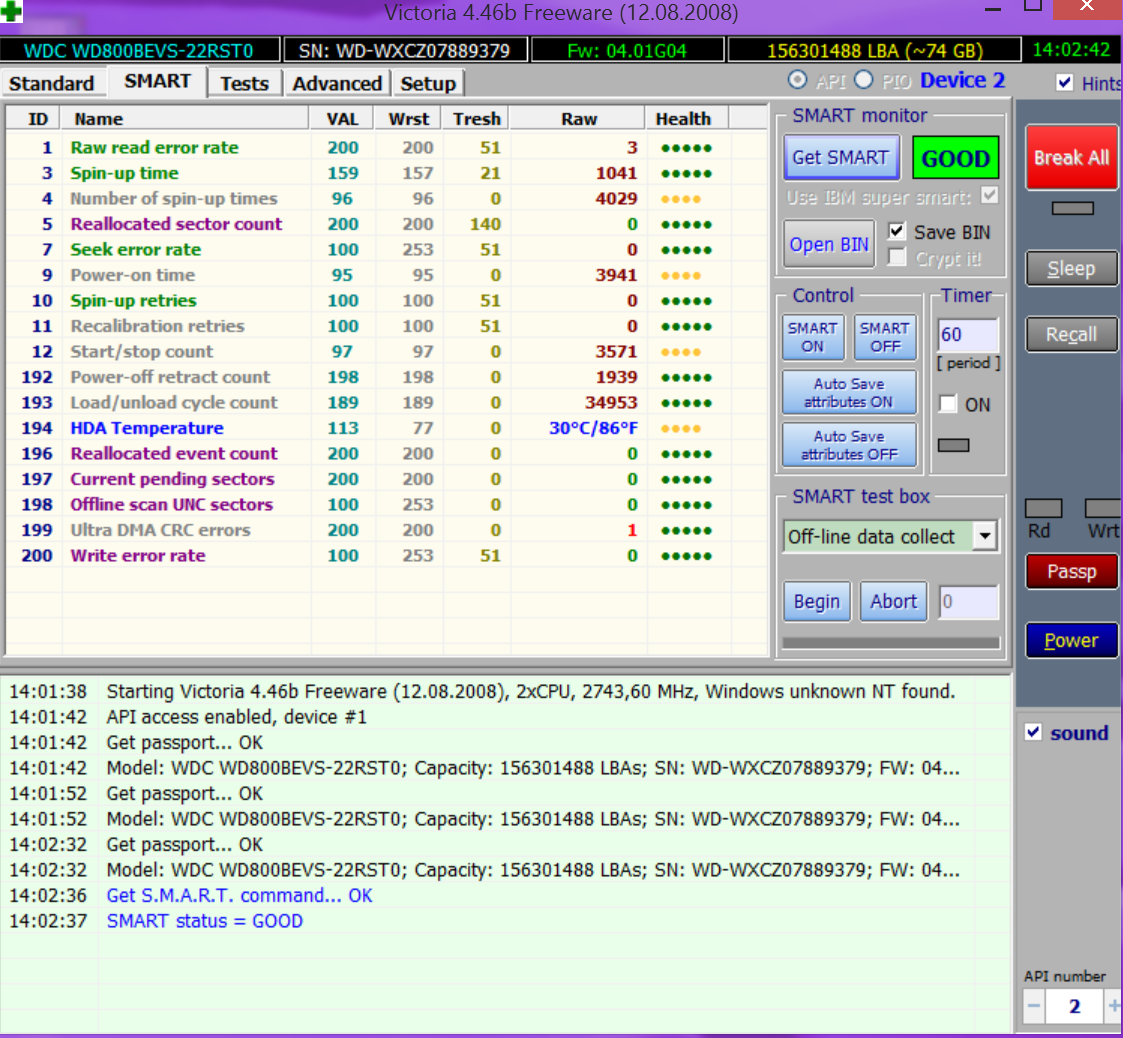Click the ID column header
The height and width of the screenshot is (1038, 1123).
[34, 119]
